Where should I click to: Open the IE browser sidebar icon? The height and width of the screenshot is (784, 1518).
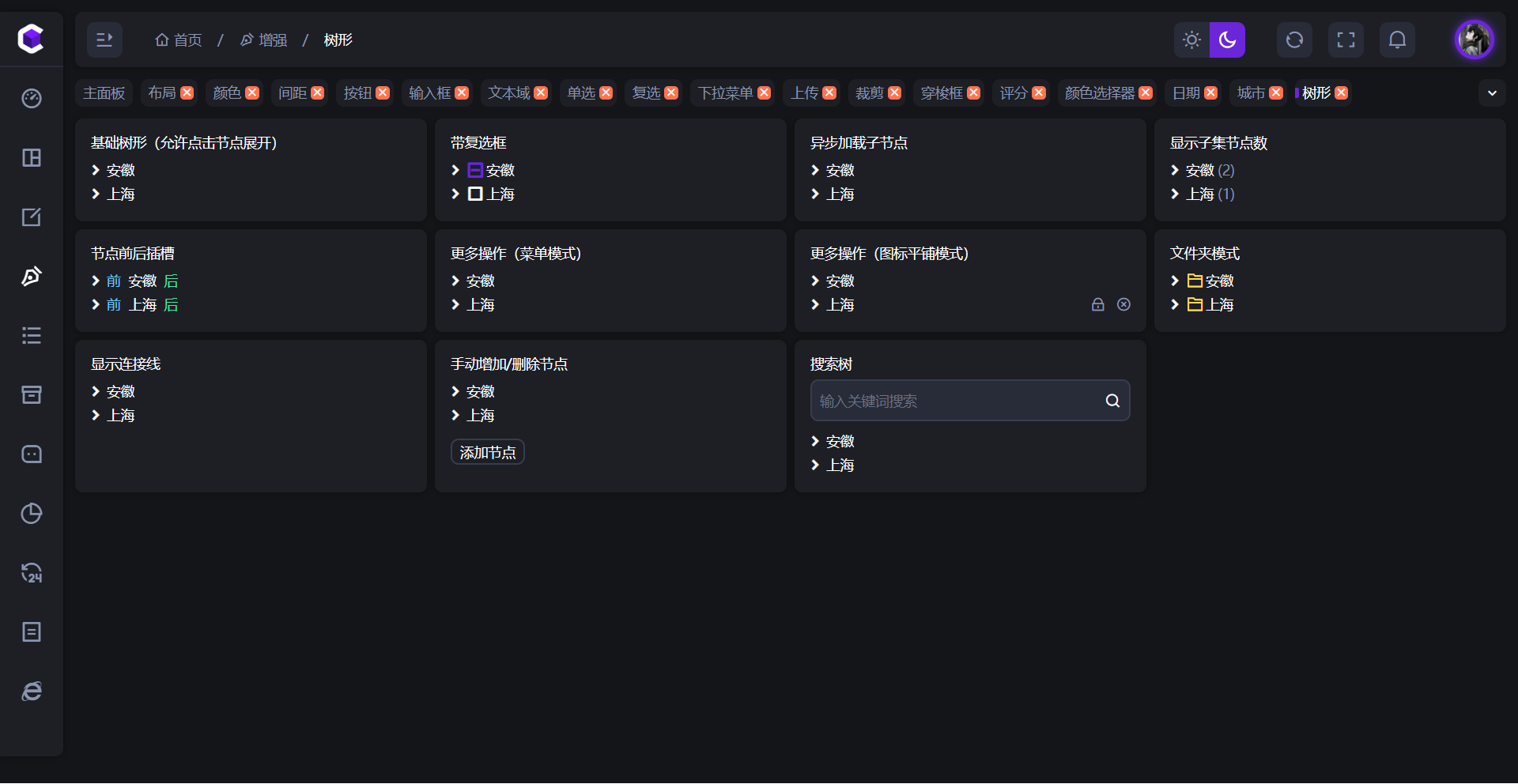32,691
